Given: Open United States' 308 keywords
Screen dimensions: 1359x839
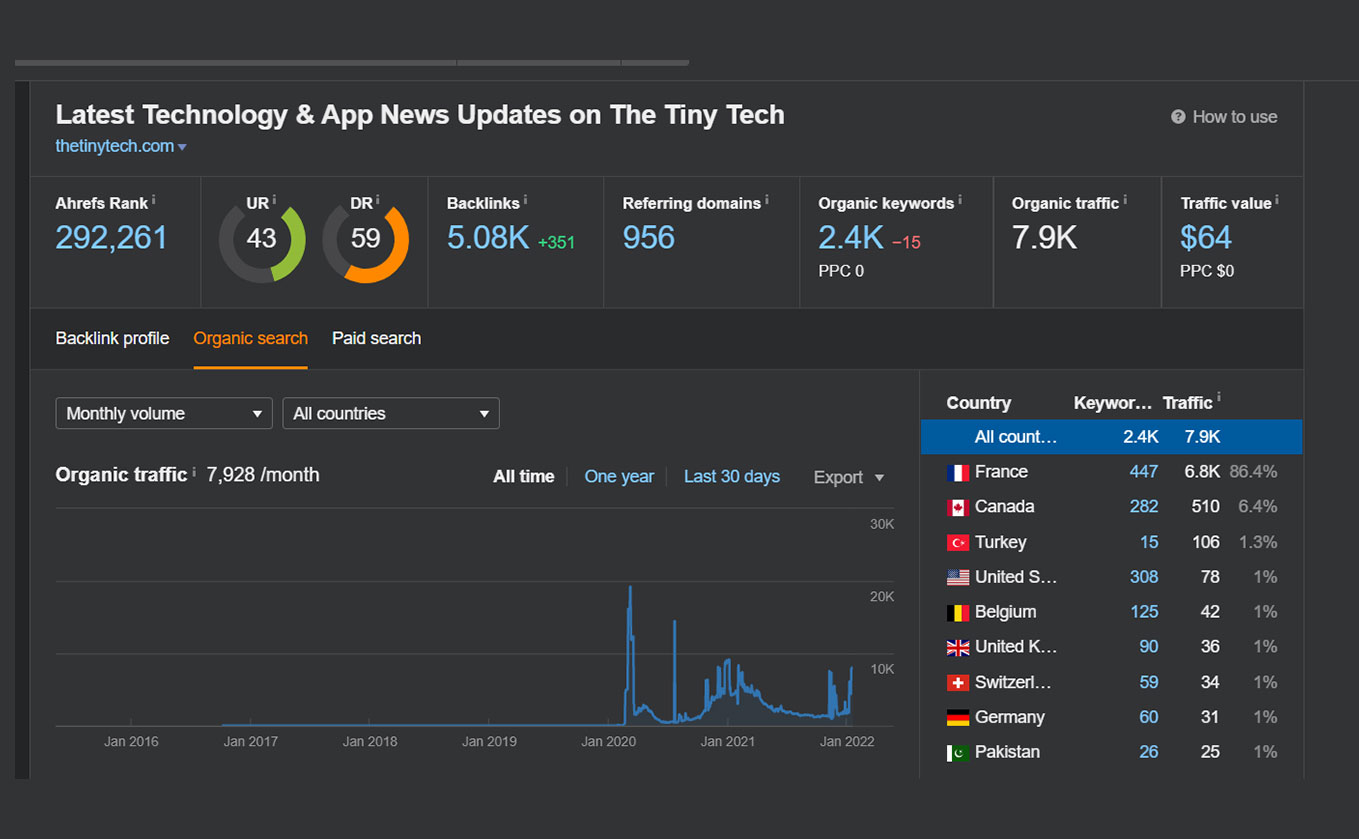Looking at the screenshot, I should [1144, 577].
